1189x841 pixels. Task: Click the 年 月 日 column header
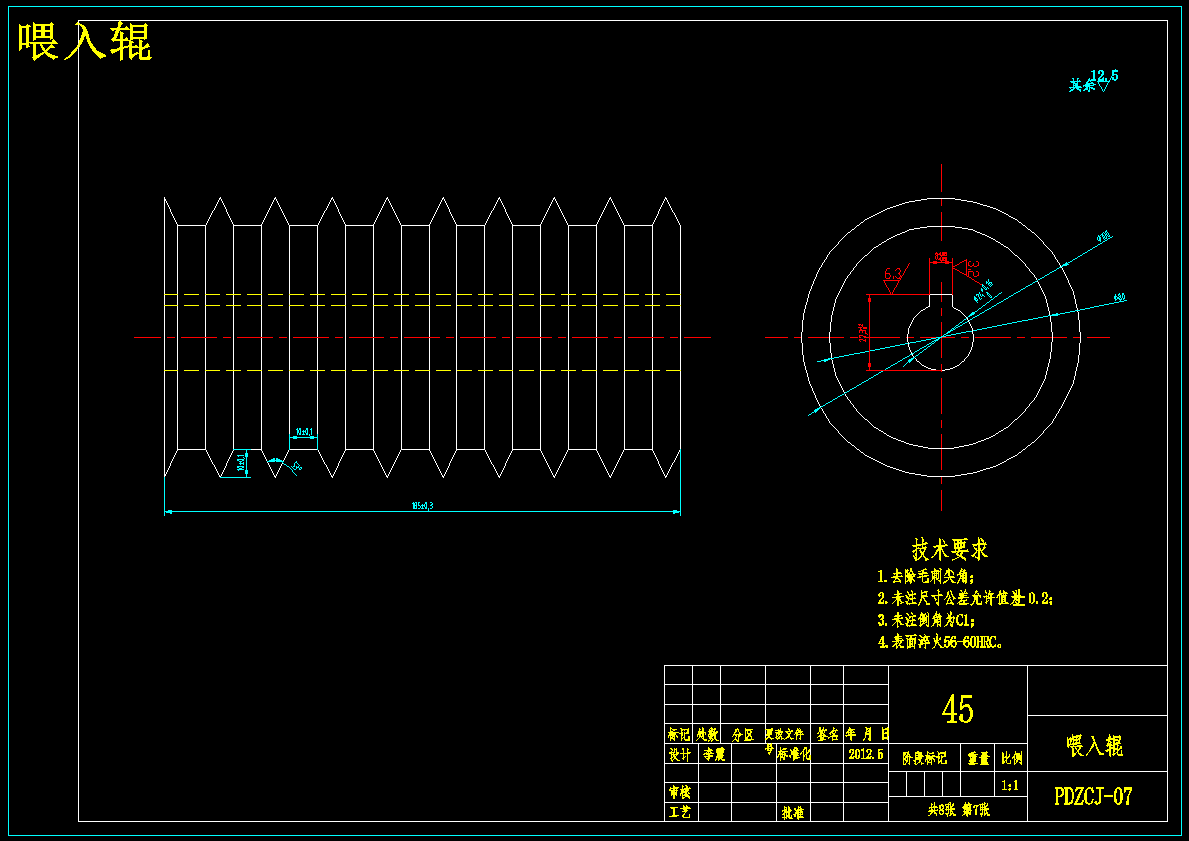[x=867, y=734]
